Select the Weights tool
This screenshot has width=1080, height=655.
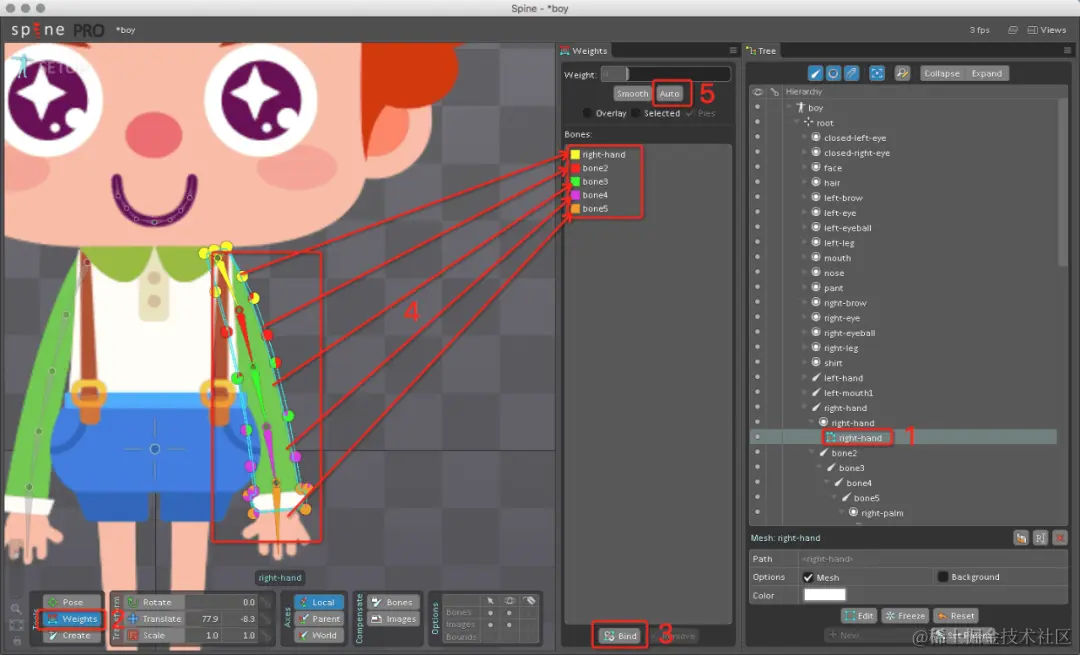pos(72,618)
